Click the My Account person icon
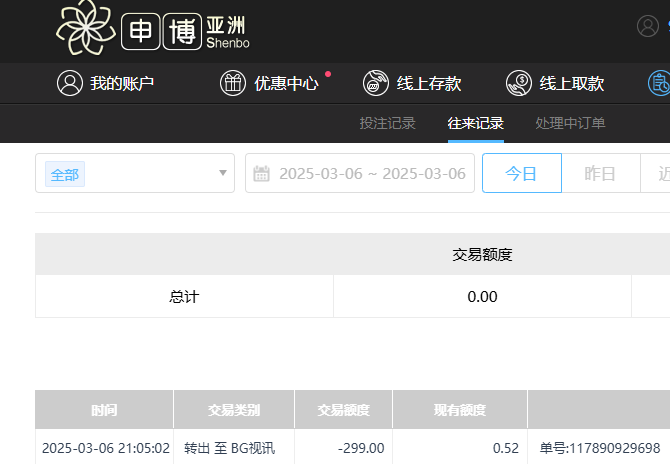Viewport: 670px width, 464px height. [70, 83]
